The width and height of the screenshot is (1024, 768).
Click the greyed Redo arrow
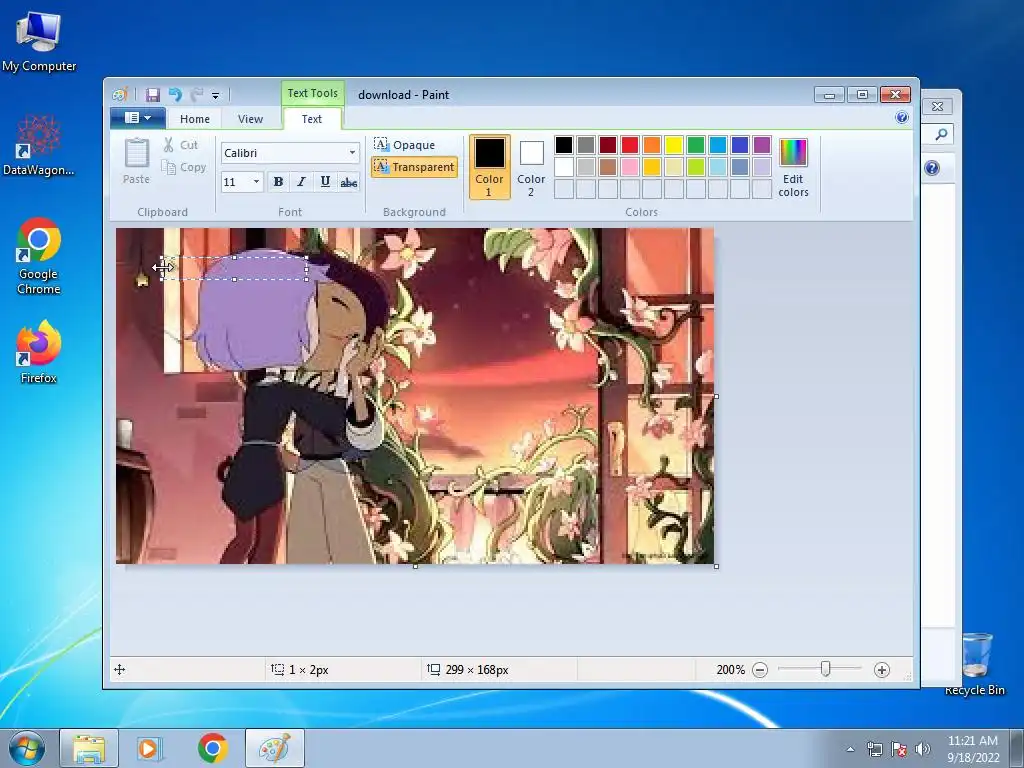pos(196,95)
